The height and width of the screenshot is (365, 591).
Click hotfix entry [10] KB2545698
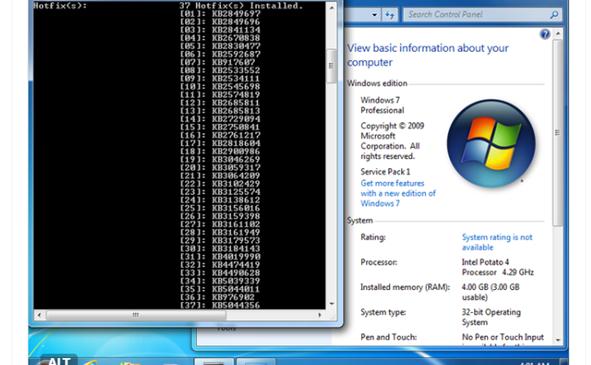point(220,87)
